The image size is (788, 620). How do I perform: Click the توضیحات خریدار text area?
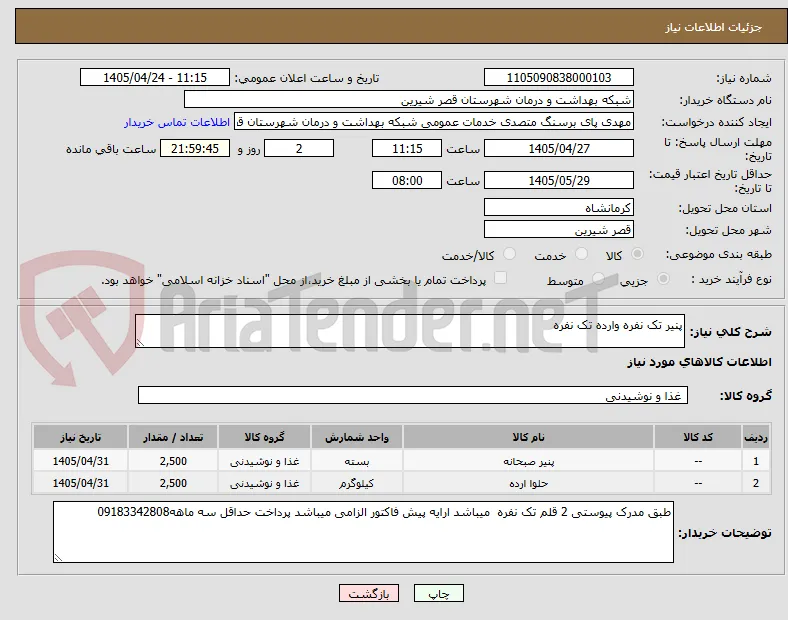(x=363, y=532)
